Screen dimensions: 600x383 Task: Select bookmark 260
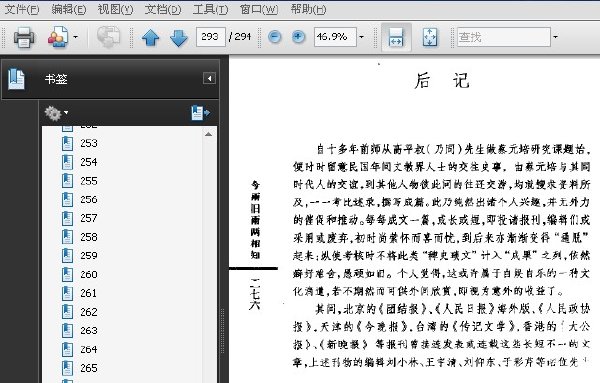click(x=80, y=274)
